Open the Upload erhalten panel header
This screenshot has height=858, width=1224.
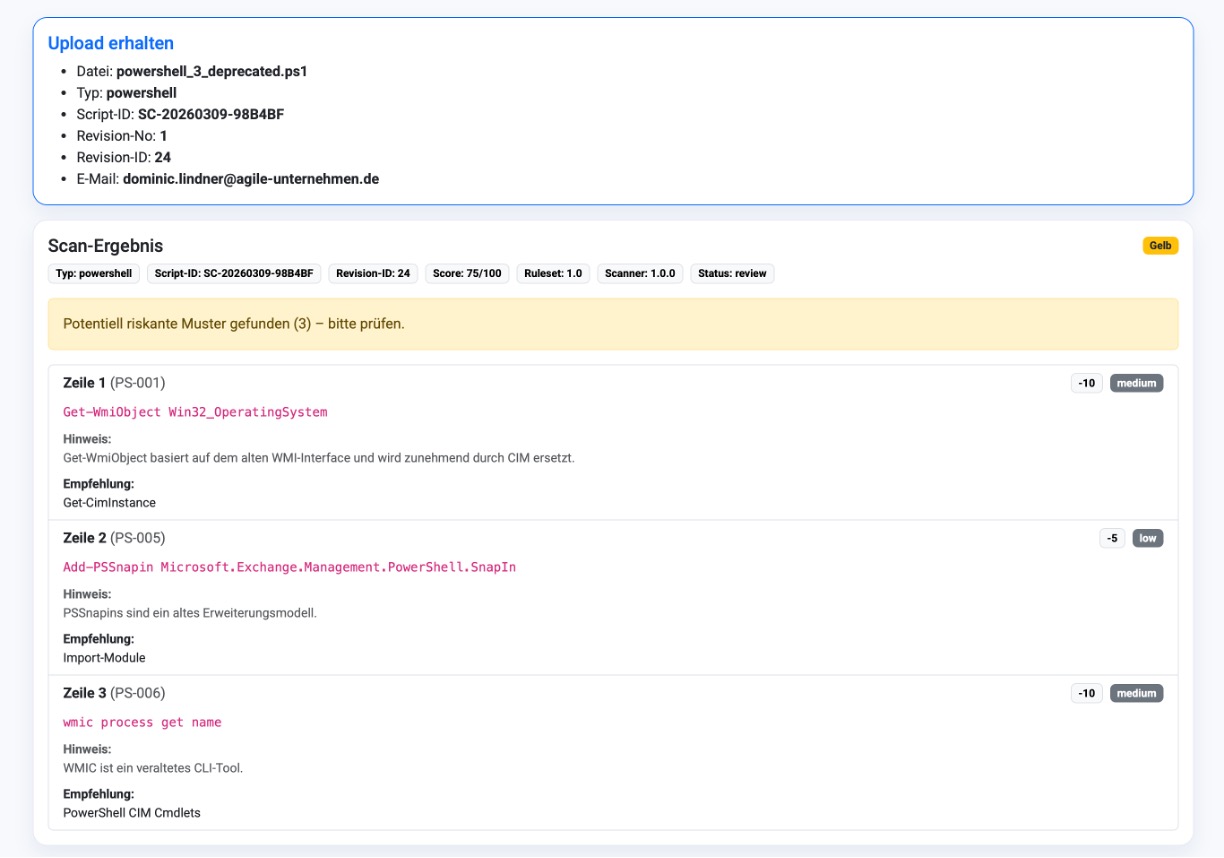pos(110,43)
